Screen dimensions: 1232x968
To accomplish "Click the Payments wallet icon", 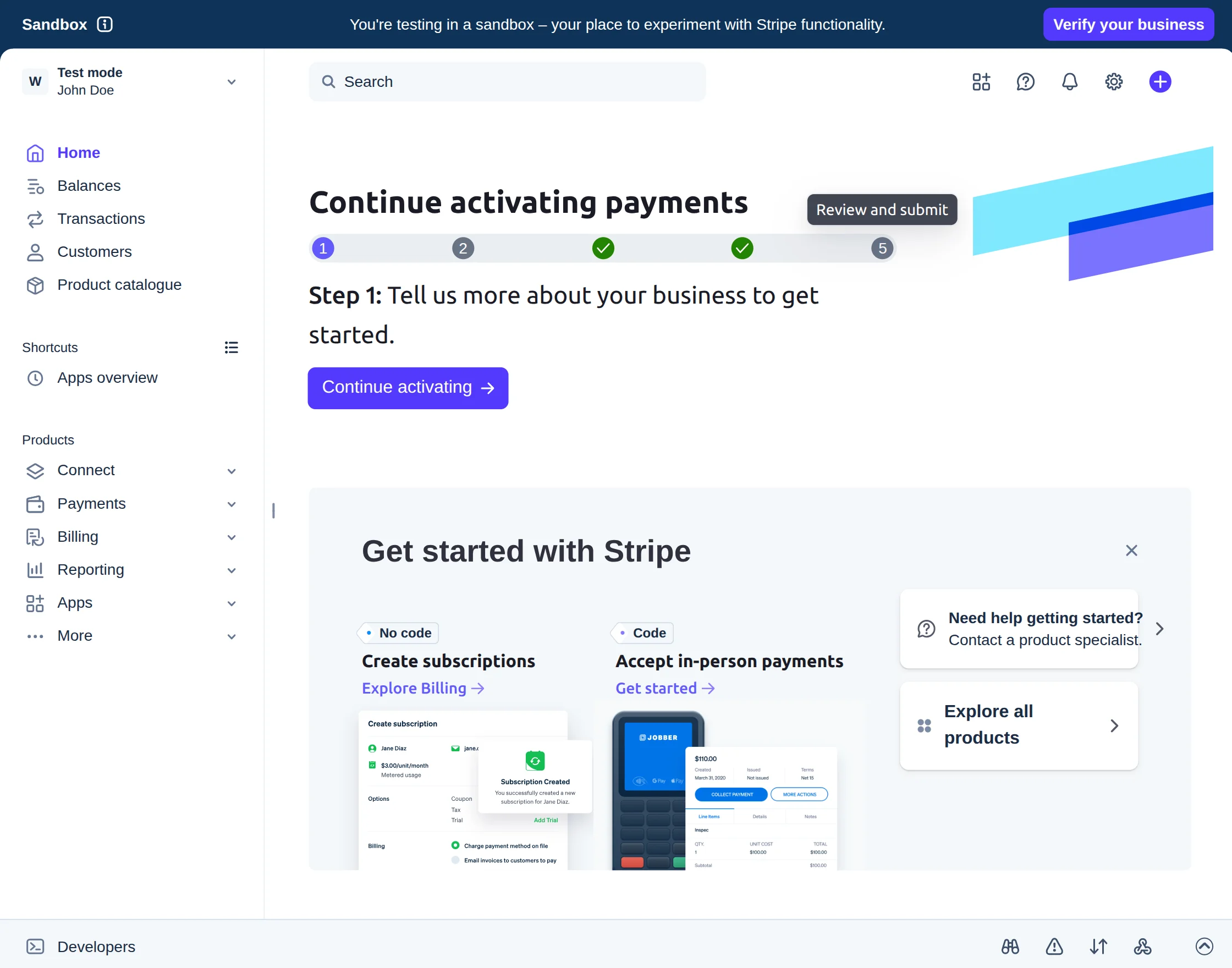I will [35, 504].
